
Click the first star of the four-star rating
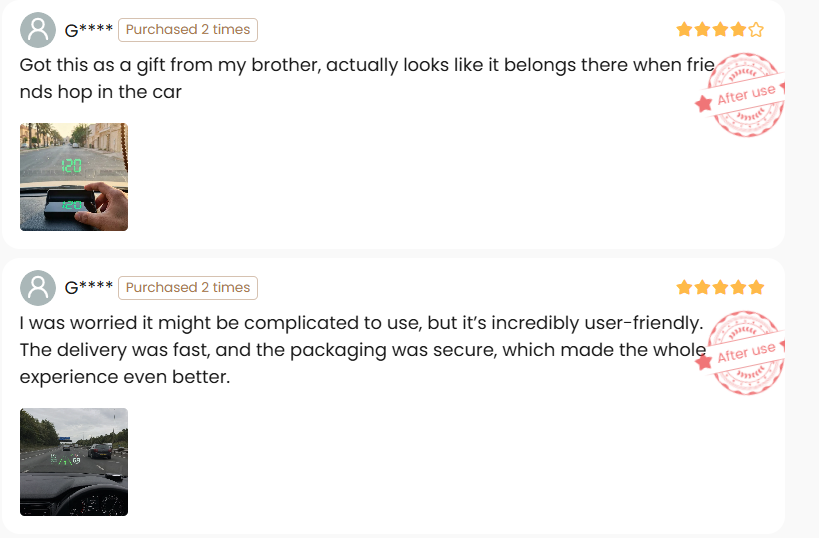click(684, 29)
